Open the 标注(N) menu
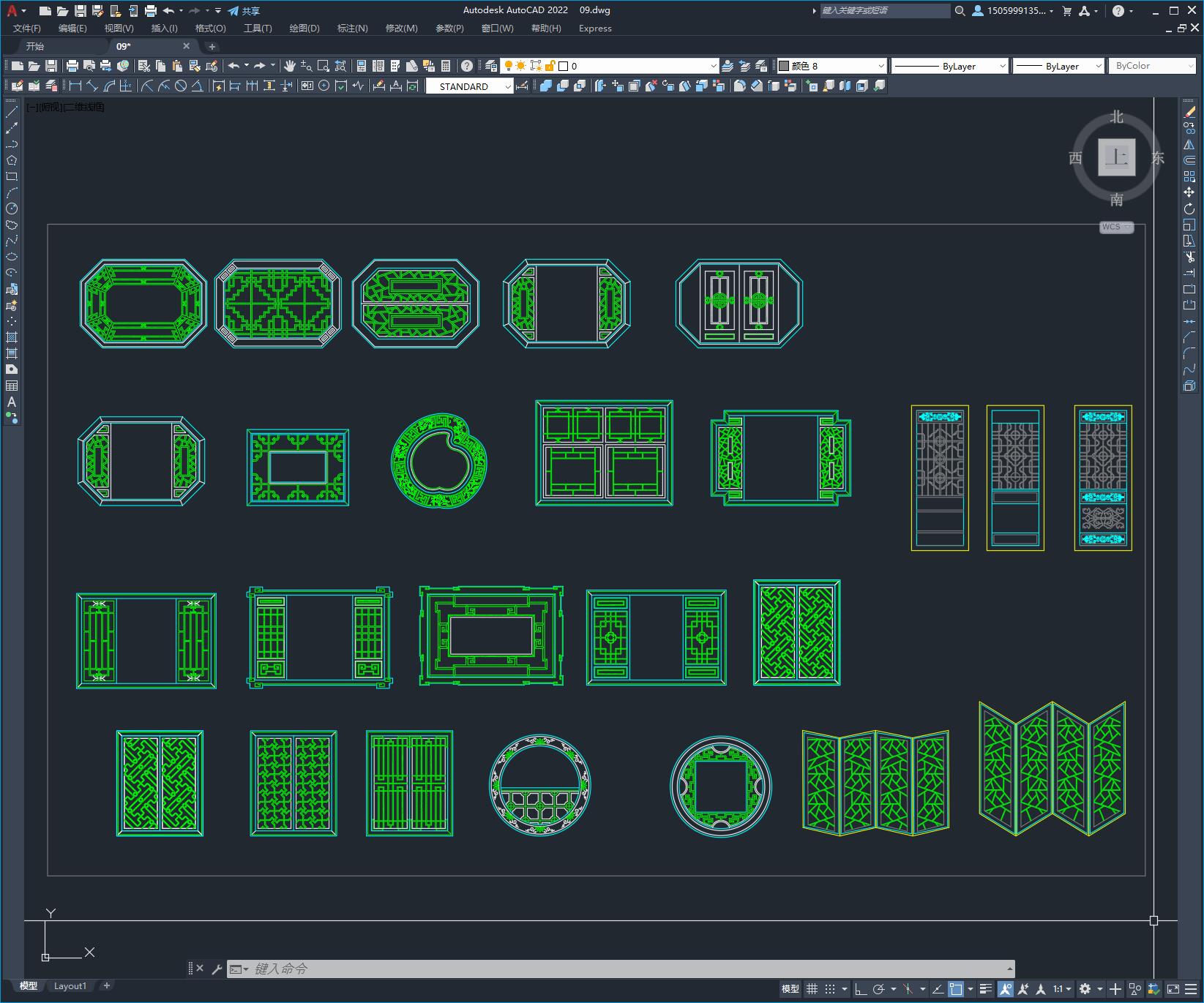Viewport: 1204px width, 1003px height. pyautogui.click(x=352, y=29)
